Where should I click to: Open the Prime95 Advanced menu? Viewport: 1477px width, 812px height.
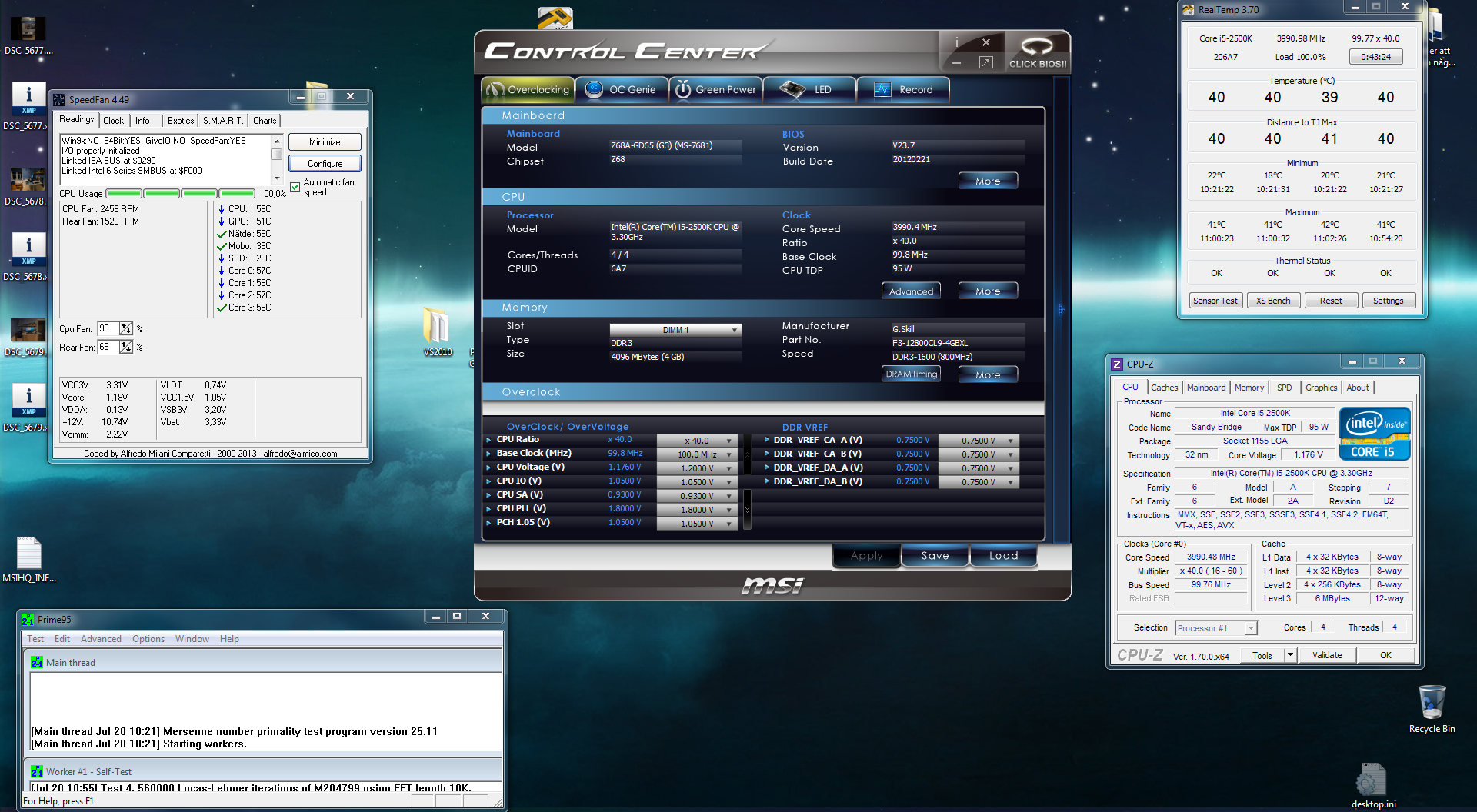[101, 639]
